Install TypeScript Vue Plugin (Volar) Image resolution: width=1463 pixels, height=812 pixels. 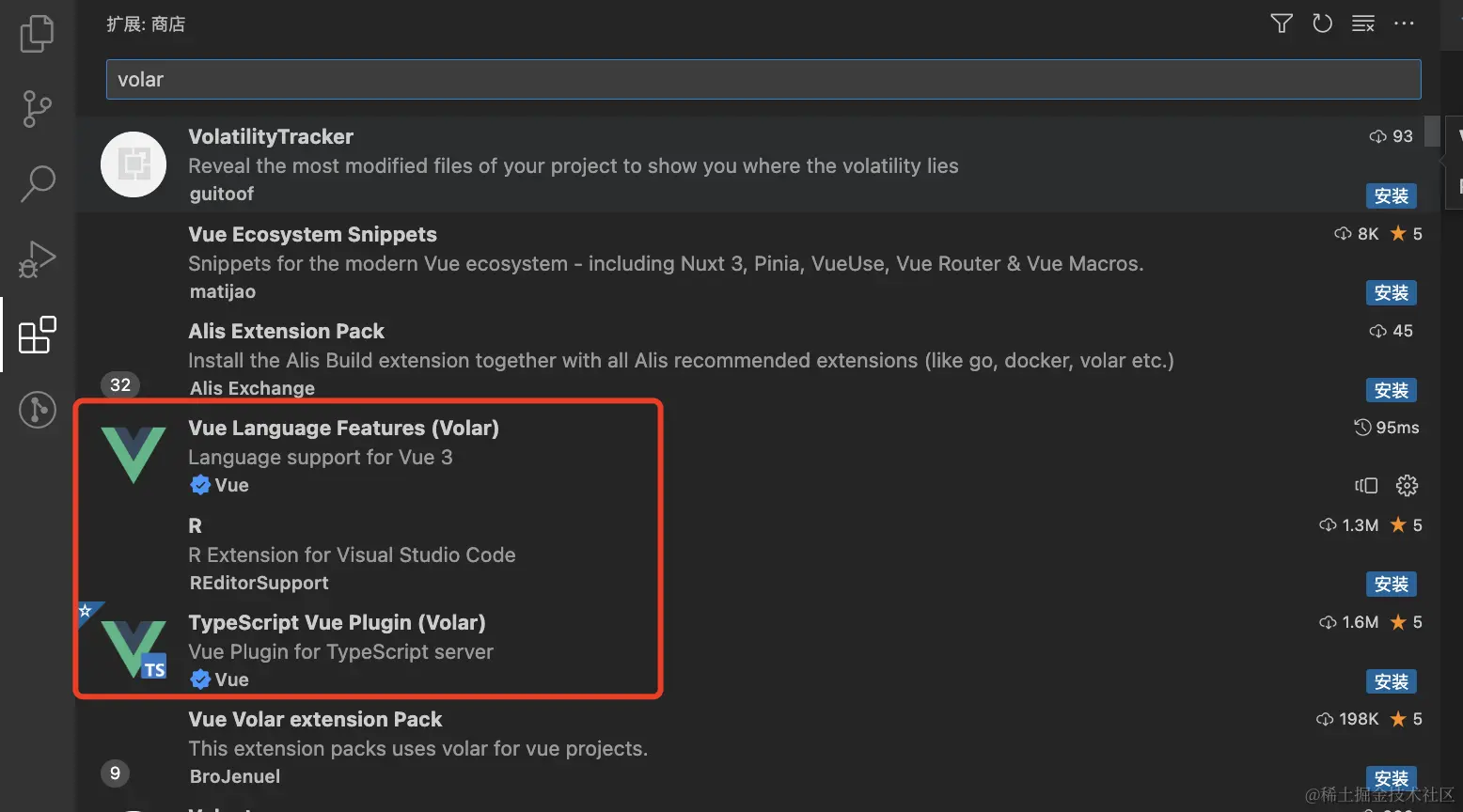(1391, 681)
